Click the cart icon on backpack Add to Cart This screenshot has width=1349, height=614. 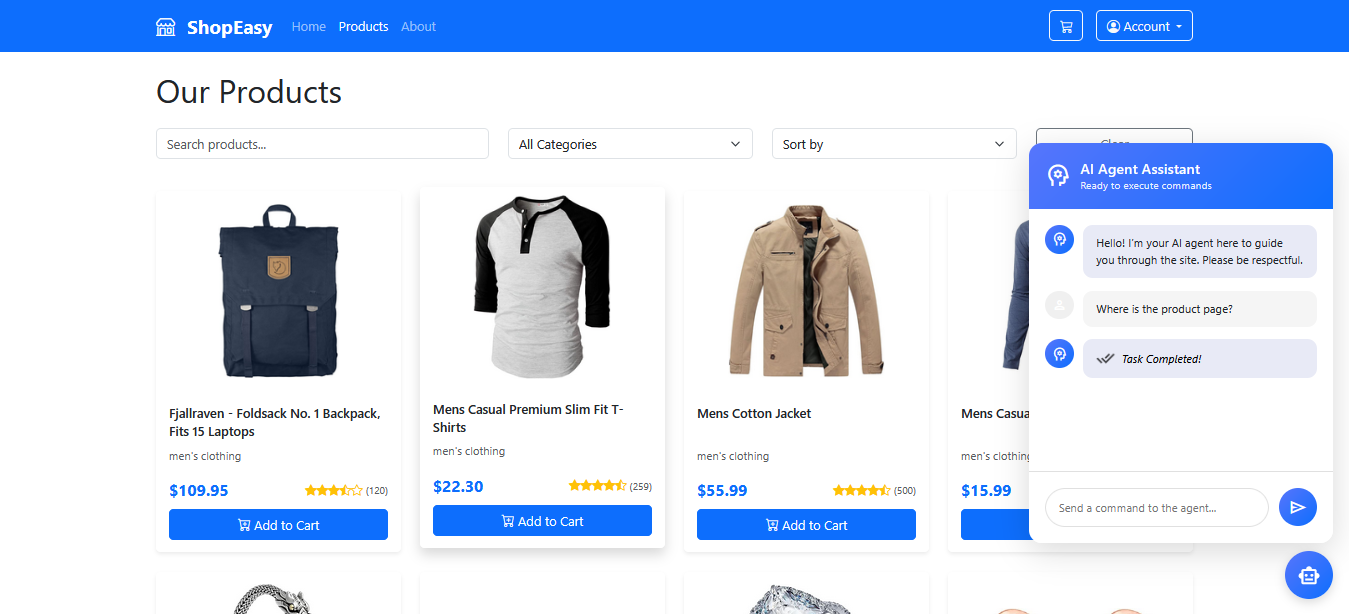point(244,525)
